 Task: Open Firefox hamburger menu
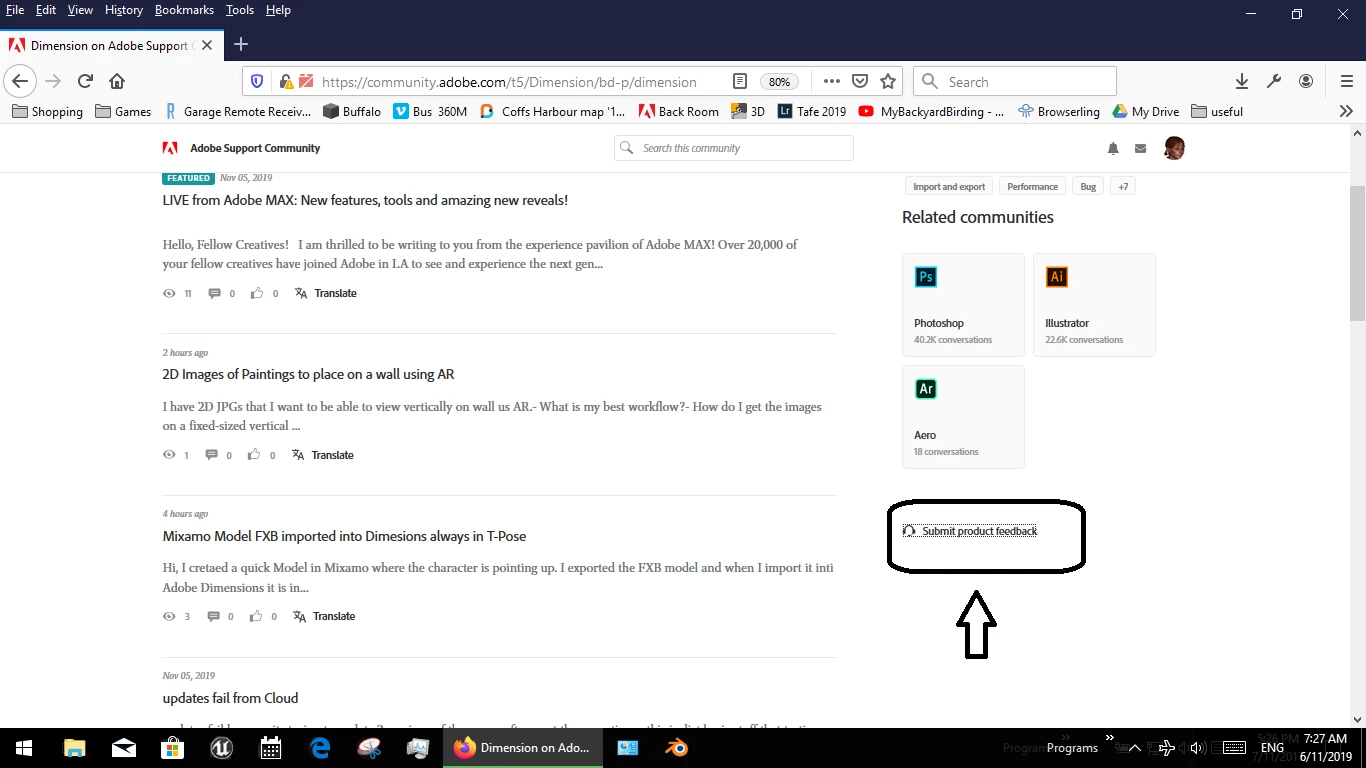(1346, 82)
